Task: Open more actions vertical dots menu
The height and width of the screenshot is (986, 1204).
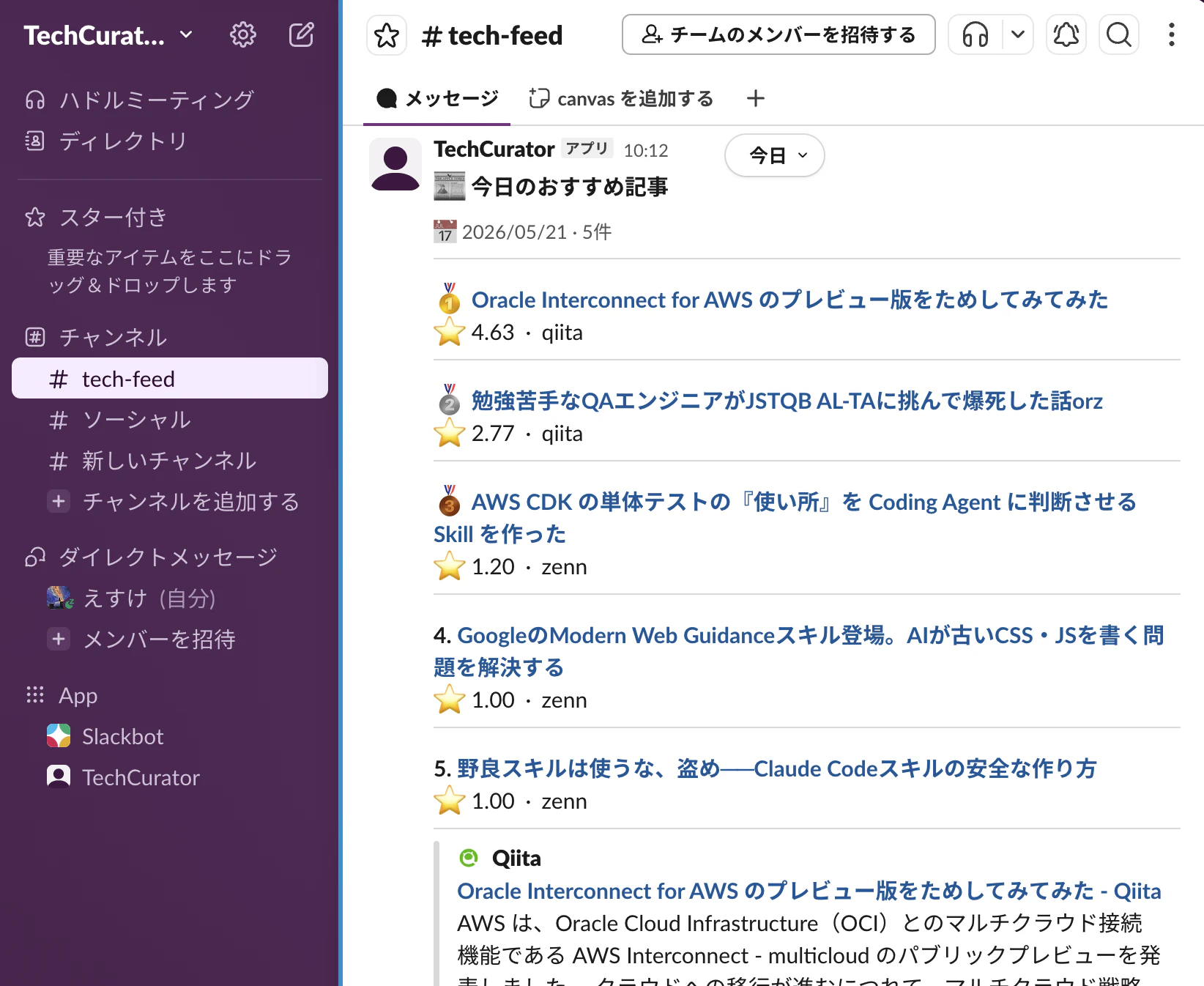Action: 1171,34
